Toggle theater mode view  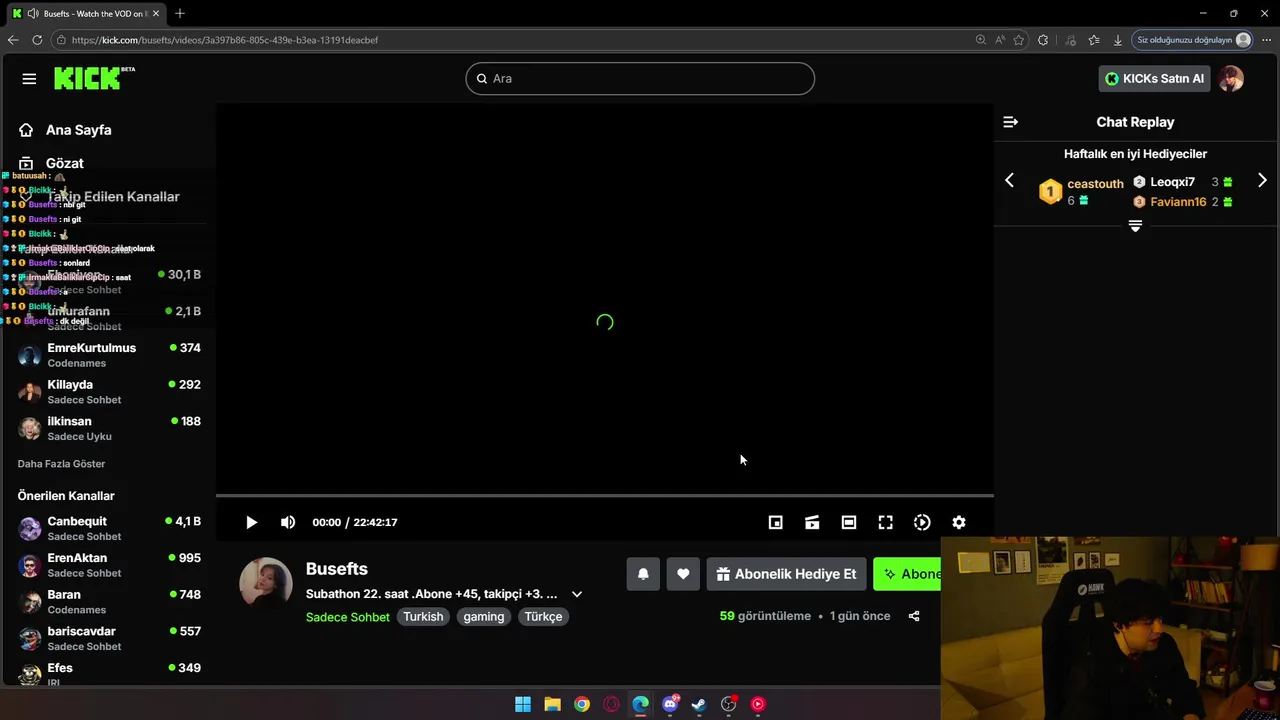point(849,522)
